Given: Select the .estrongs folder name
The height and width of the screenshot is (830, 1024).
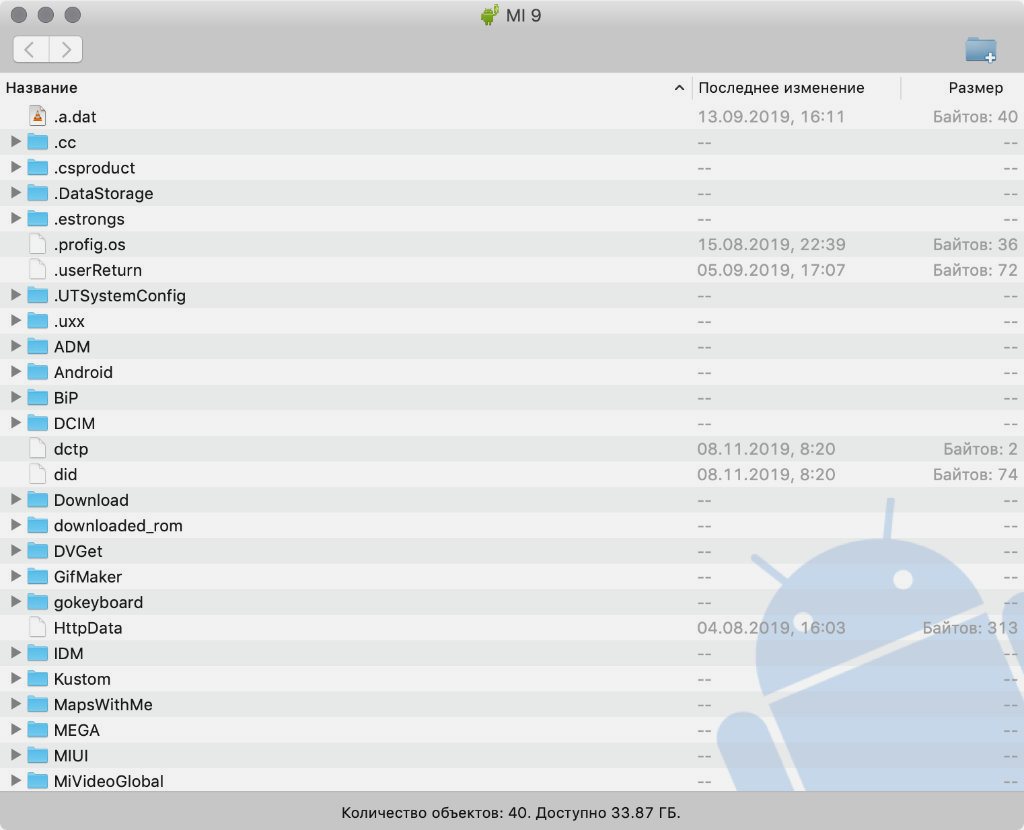Looking at the screenshot, I should click(x=89, y=219).
